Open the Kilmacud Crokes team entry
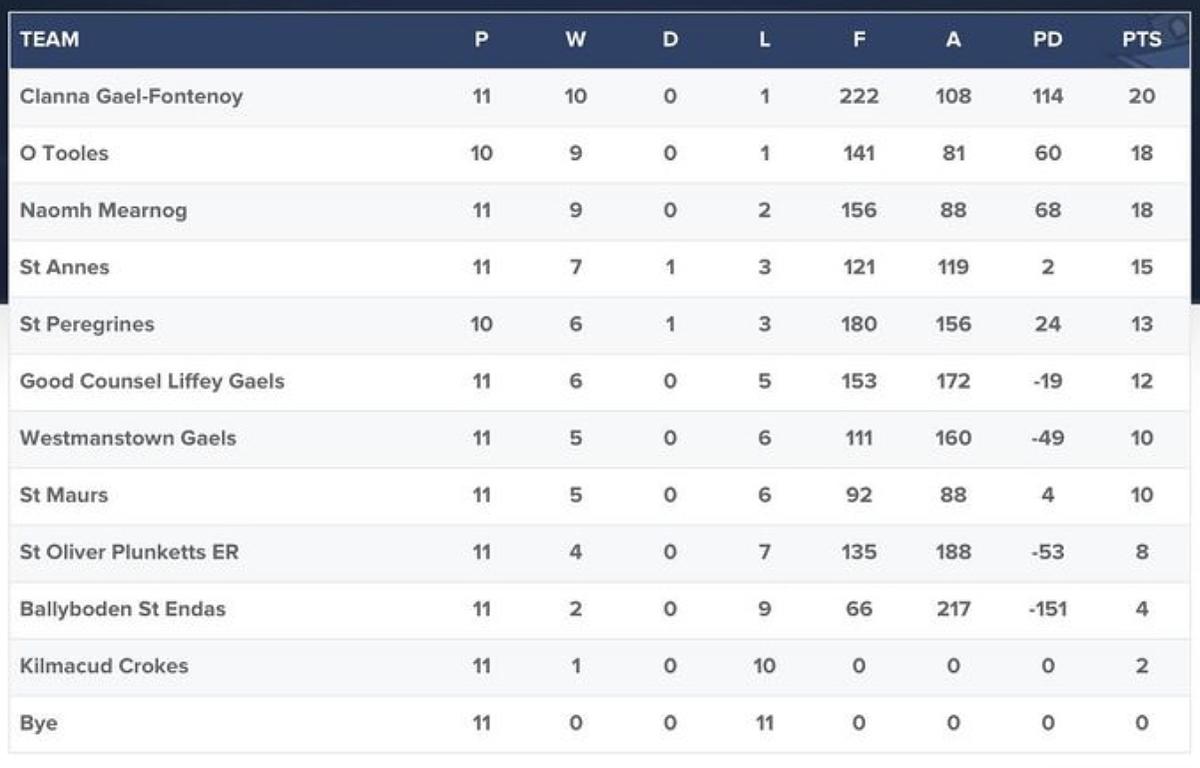 (104, 667)
